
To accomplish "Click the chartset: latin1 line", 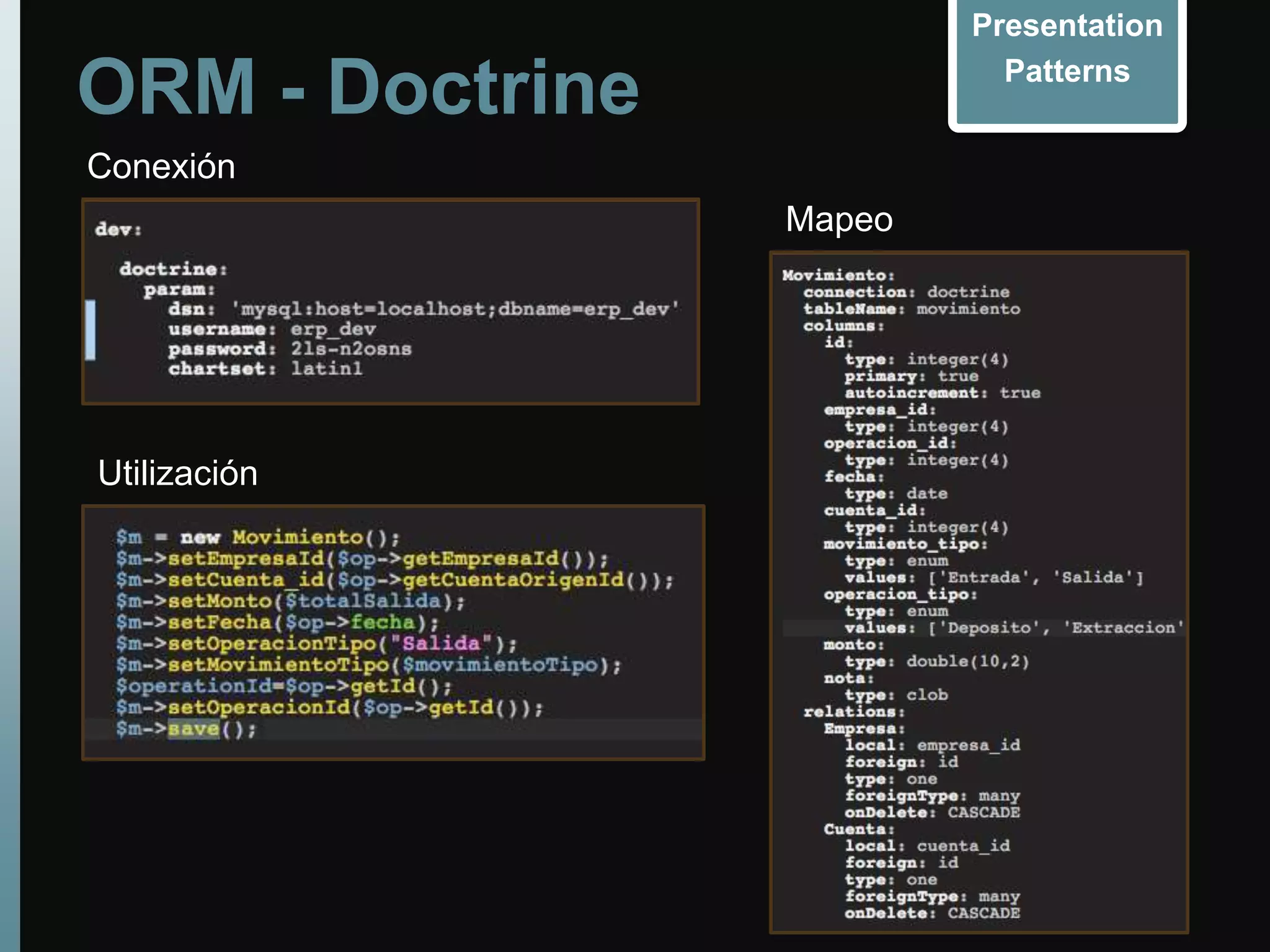I will coord(265,369).
